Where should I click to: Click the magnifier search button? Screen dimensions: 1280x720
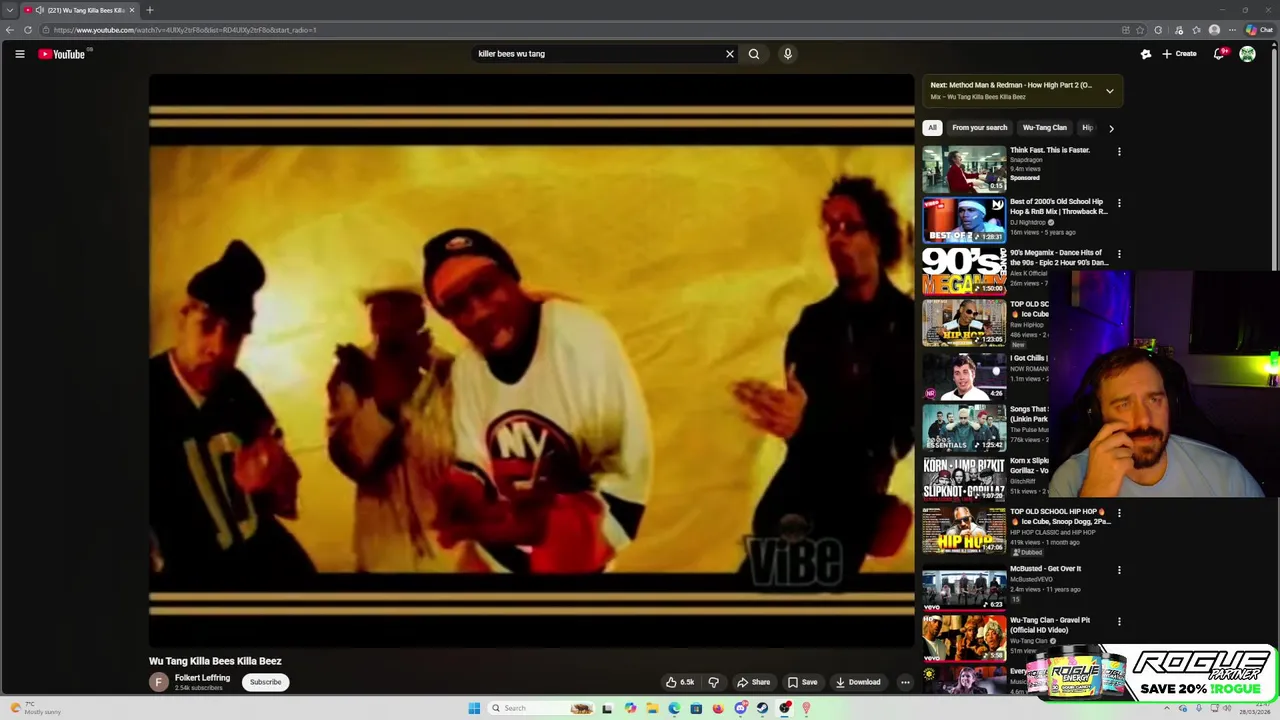[x=754, y=54]
